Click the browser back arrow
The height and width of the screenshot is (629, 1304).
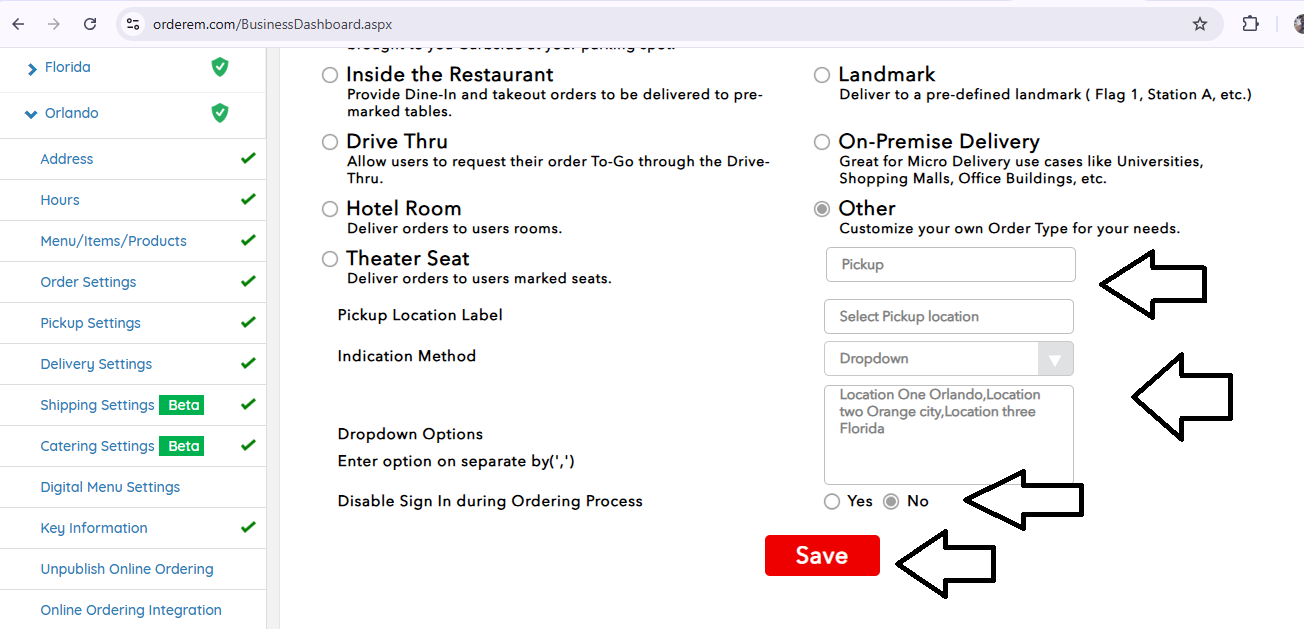point(18,24)
